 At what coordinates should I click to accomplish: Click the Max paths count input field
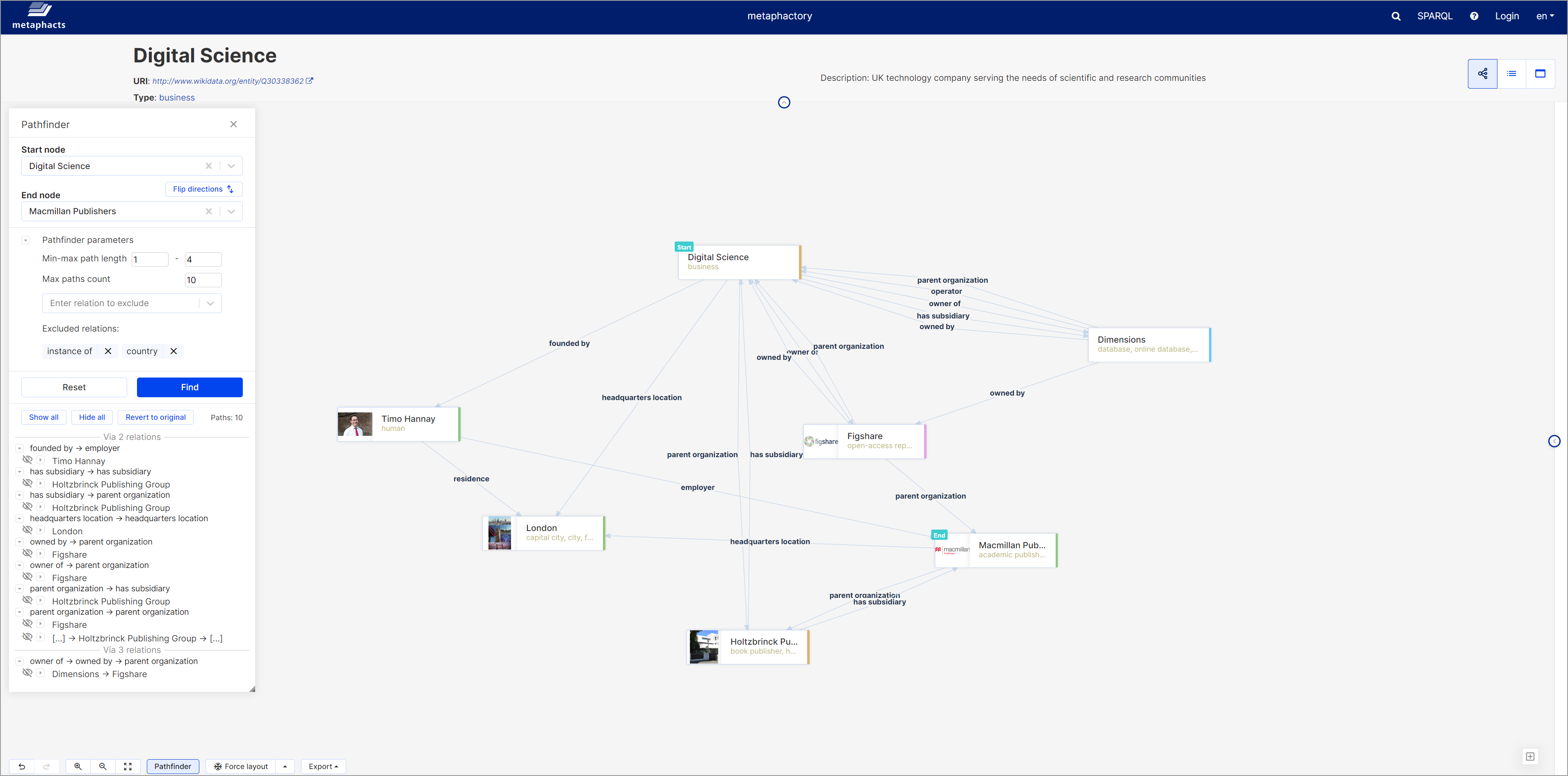click(x=203, y=280)
